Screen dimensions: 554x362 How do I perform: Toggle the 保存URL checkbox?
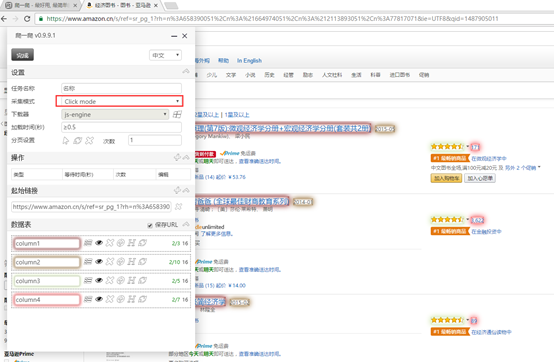coord(150,225)
